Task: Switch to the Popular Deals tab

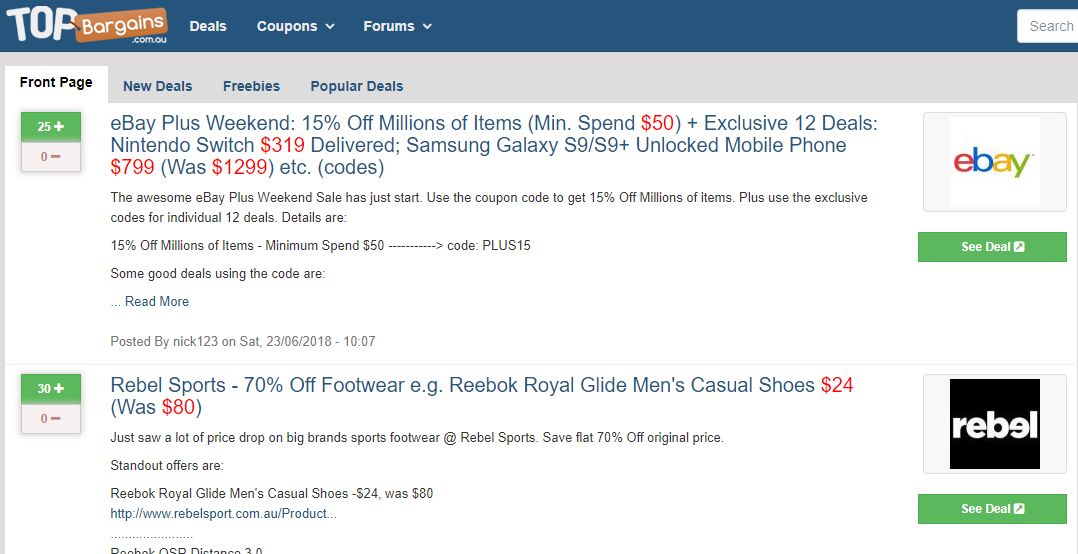Action: (357, 86)
